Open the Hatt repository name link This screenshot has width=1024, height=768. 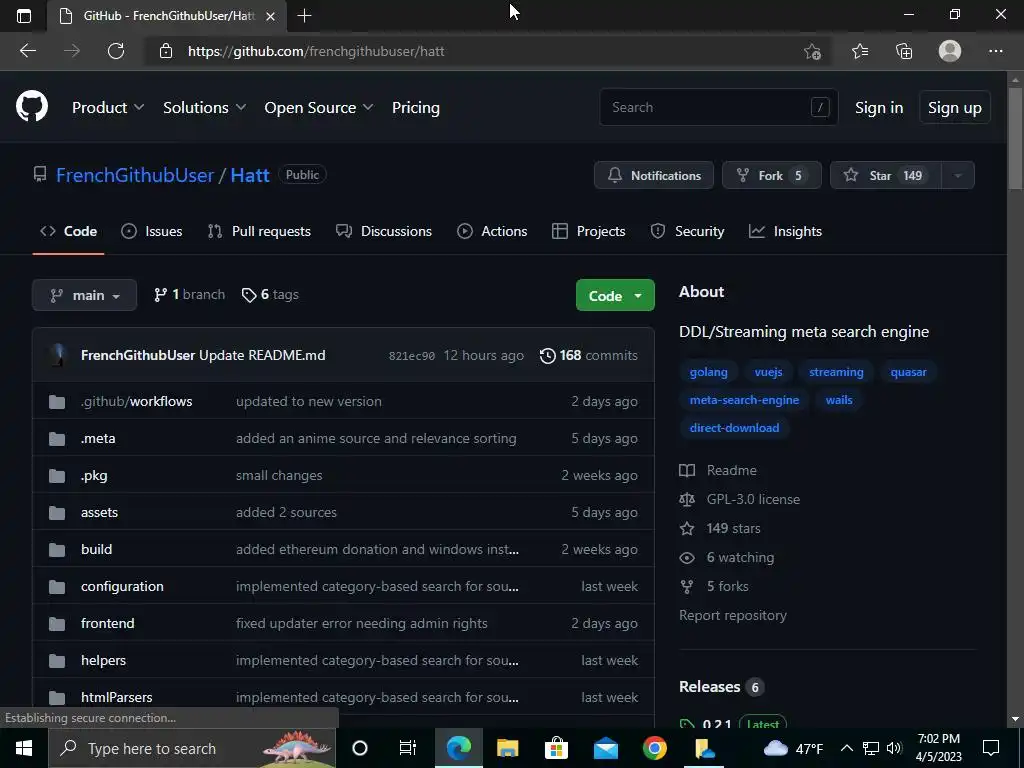coord(250,175)
